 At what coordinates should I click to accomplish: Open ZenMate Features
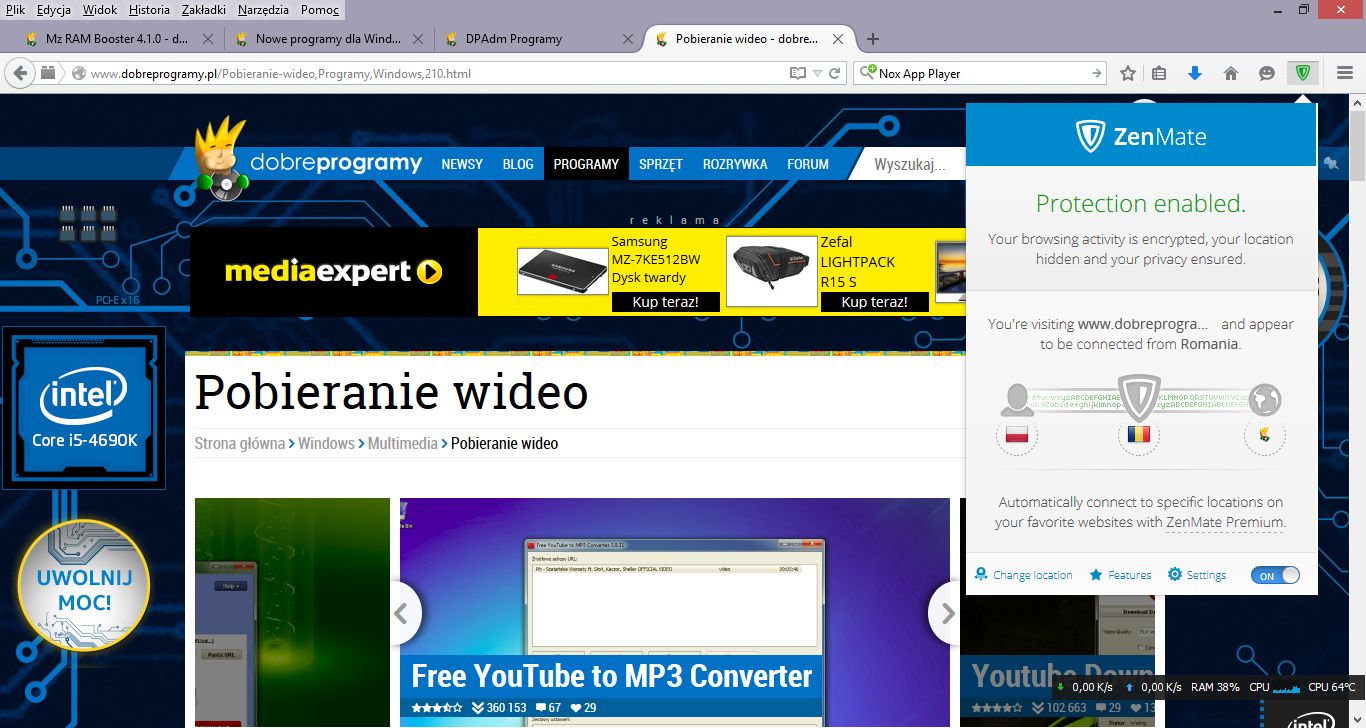point(1120,575)
